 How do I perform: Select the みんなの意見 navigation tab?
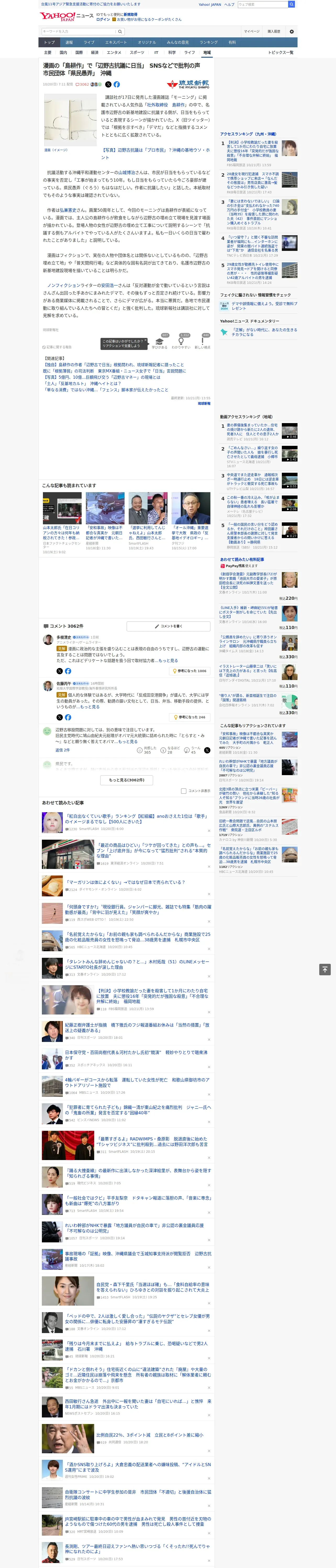coord(177,43)
